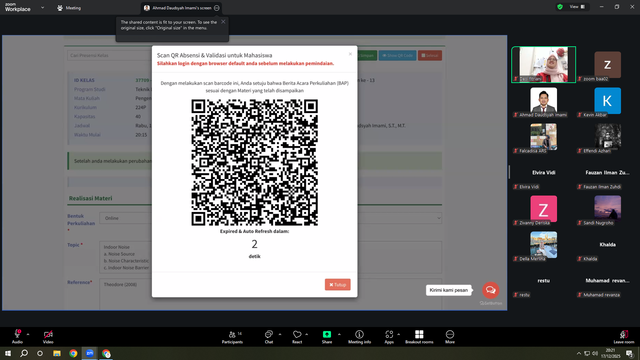Click the QR code image
The width and height of the screenshot is (640, 360).
pyautogui.click(x=255, y=162)
